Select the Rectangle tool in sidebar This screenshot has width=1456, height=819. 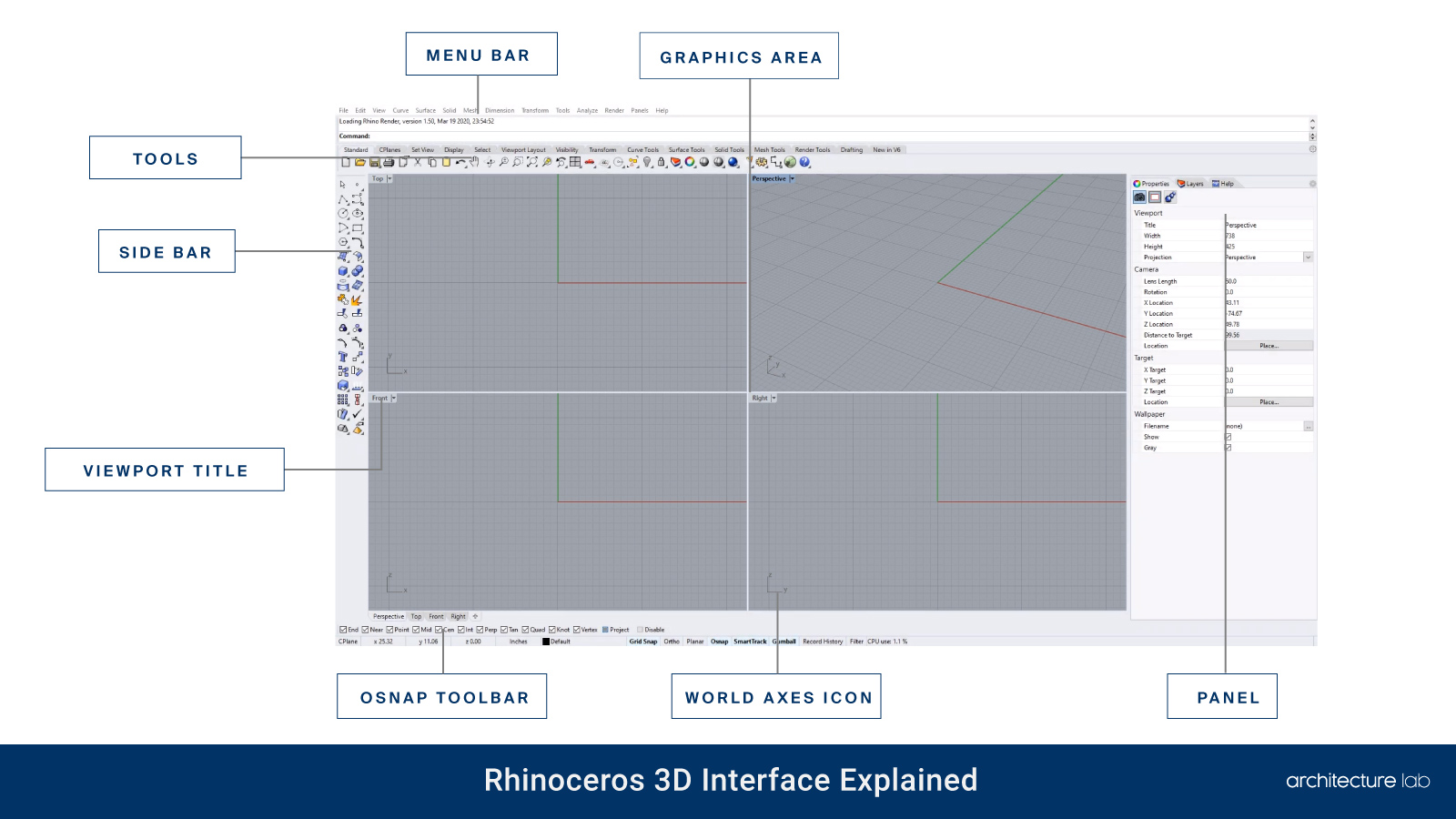click(x=357, y=227)
